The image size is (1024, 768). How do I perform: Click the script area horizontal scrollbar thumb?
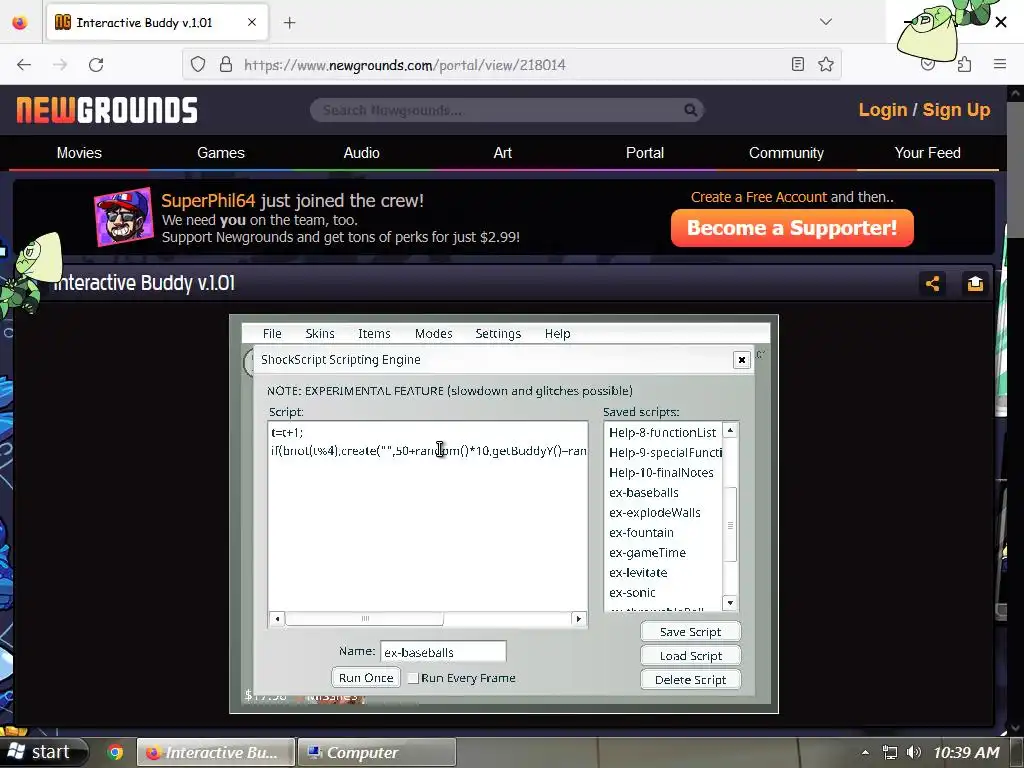point(364,618)
